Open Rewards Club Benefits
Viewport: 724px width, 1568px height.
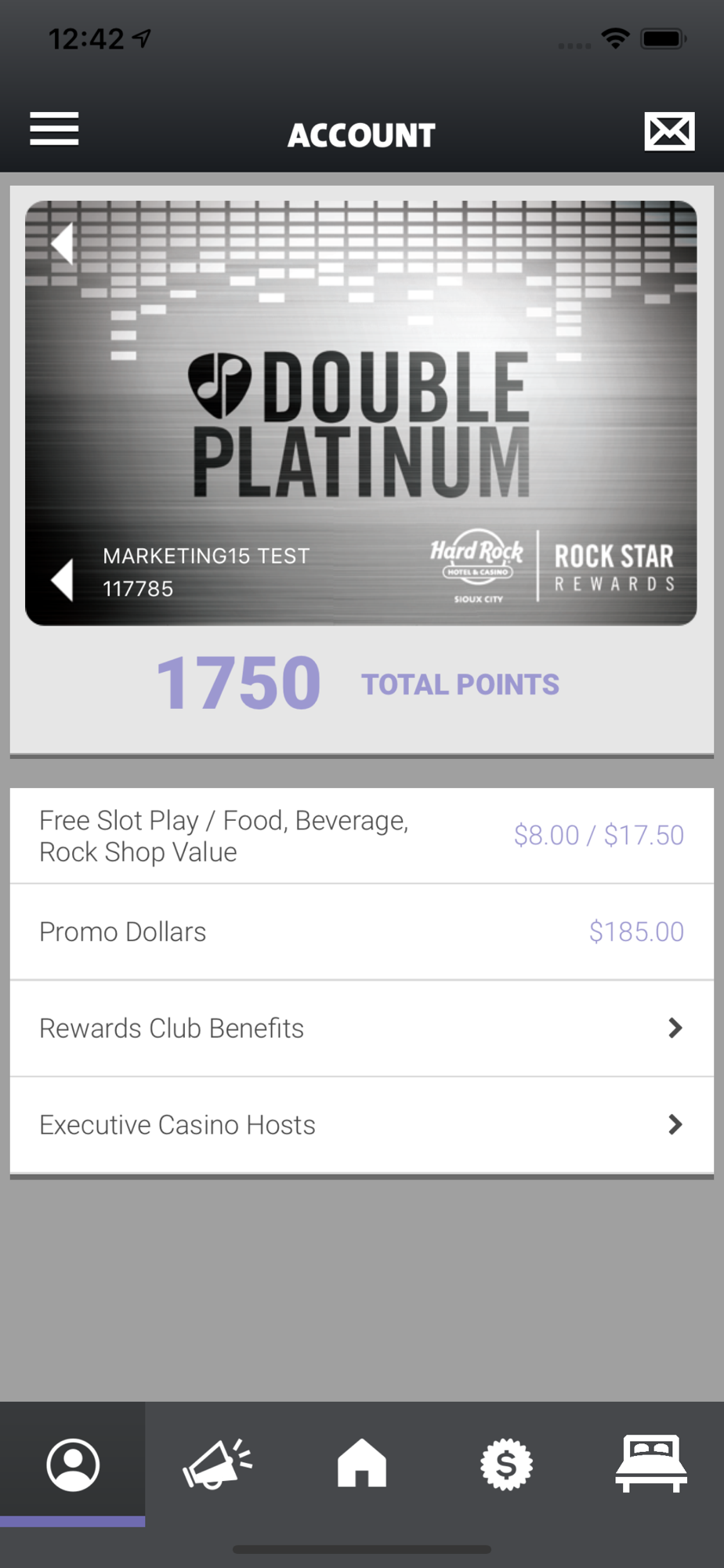(172, 1028)
